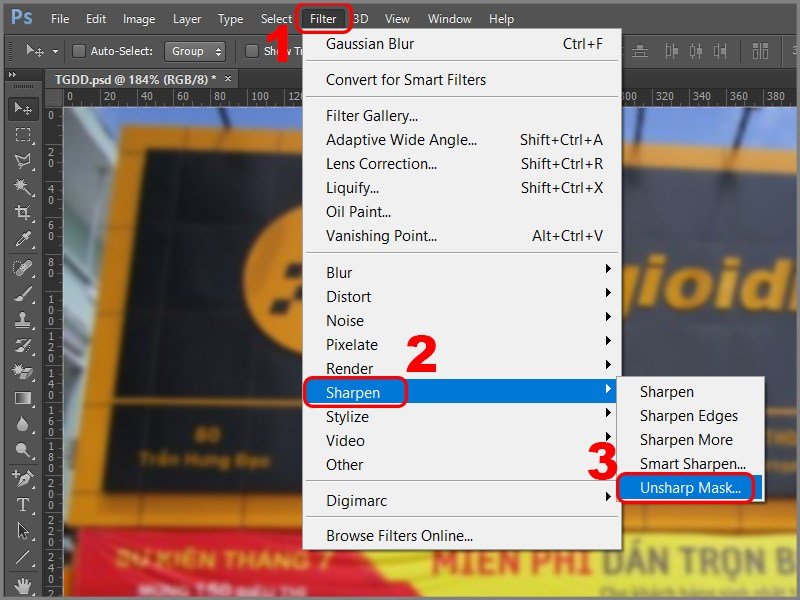Select the Polygonal Lasso tool
The height and width of the screenshot is (600, 800).
[x=23, y=161]
